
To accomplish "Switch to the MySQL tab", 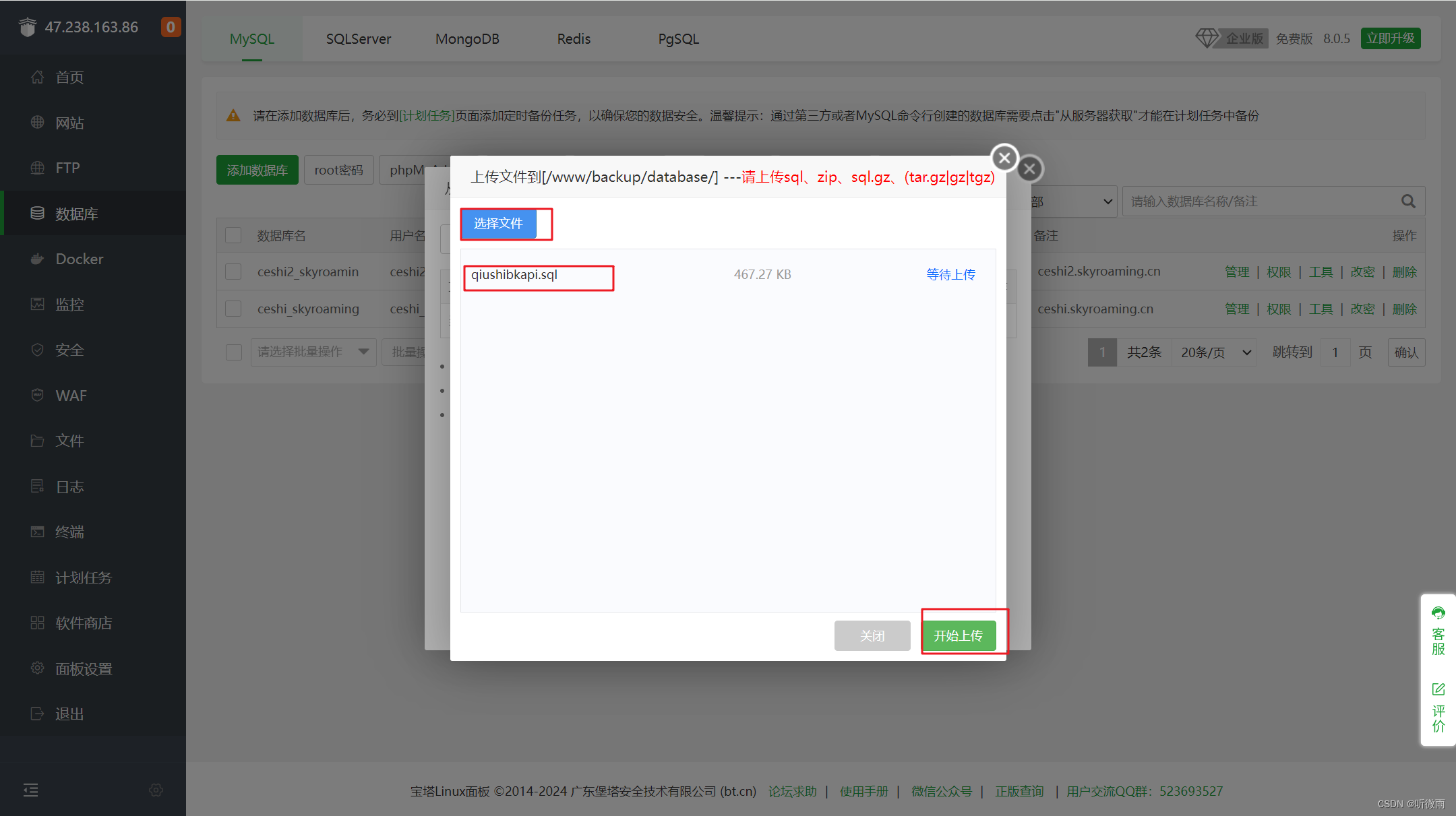I will click(252, 39).
